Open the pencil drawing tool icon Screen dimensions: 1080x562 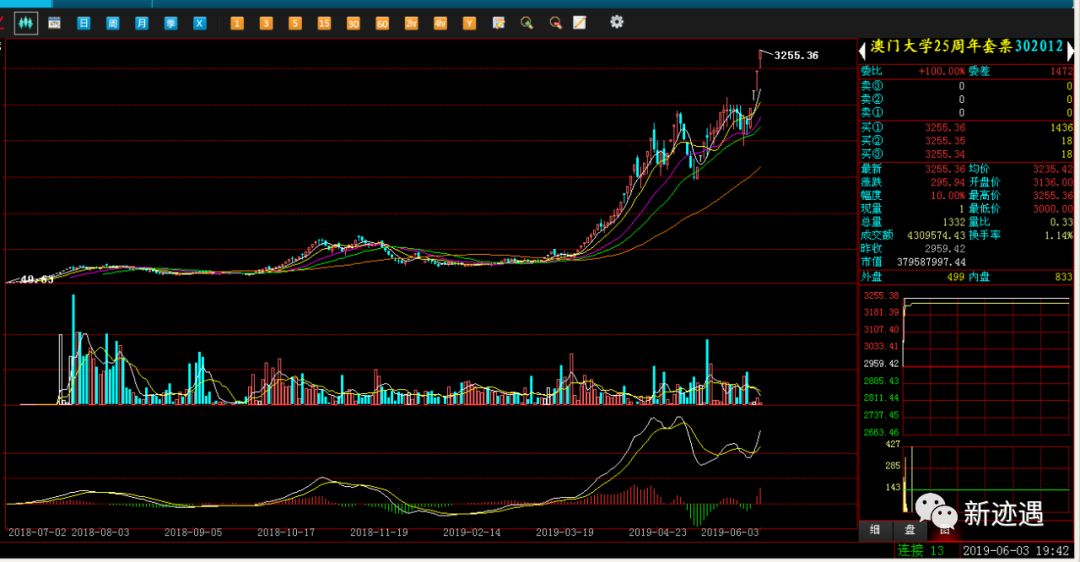580,23
